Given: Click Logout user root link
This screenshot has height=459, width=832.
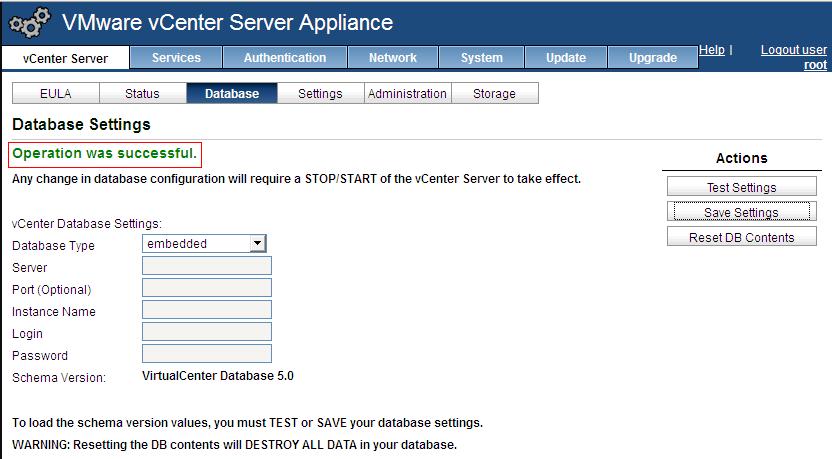Looking at the screenshot, I should click(794, 57).
